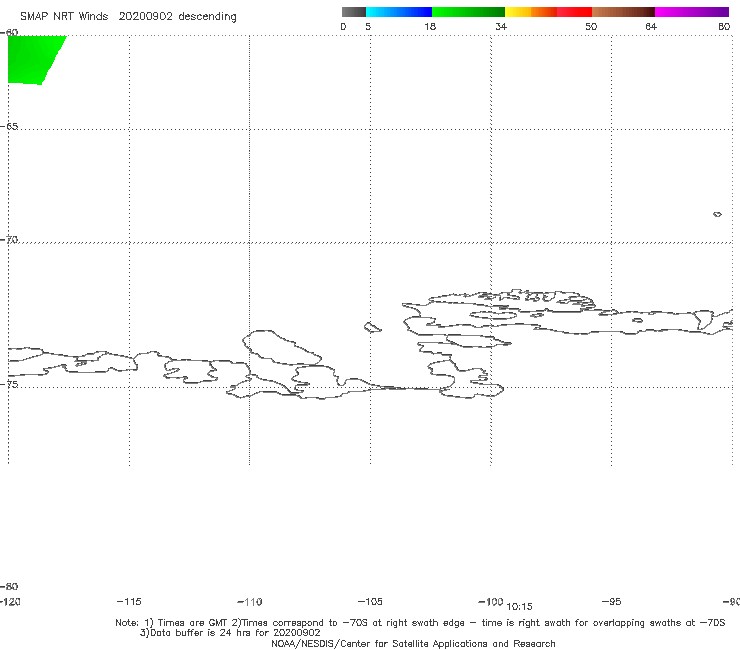Image resolution: width=740 pixels, height=650 pixels.
Task: Click the red segment of the color bar
Action: point(574,12)
